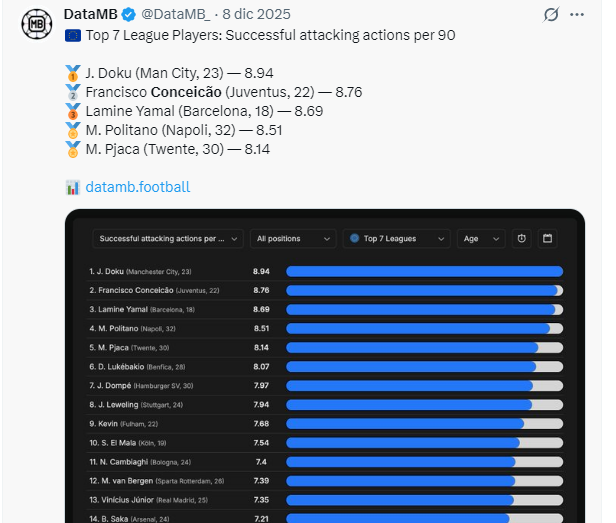Click Vinícius Júnior's name in the ranking
The image size is (616, 523).
click(x=125, y=499)
